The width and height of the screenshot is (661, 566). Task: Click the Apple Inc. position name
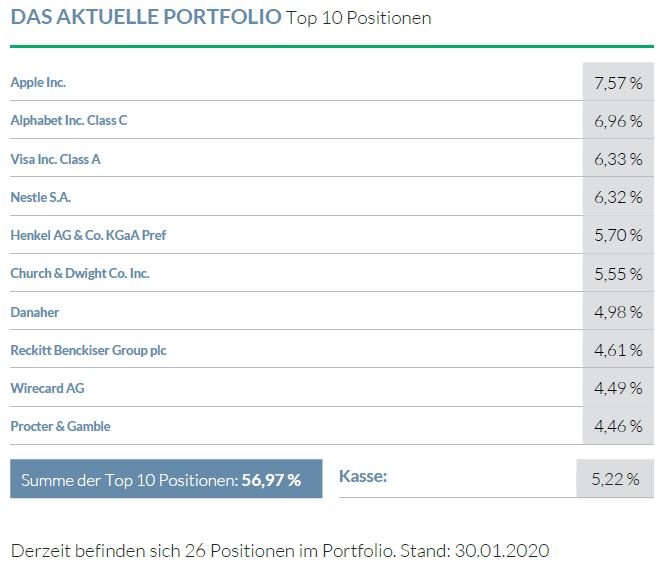(38, 82)
